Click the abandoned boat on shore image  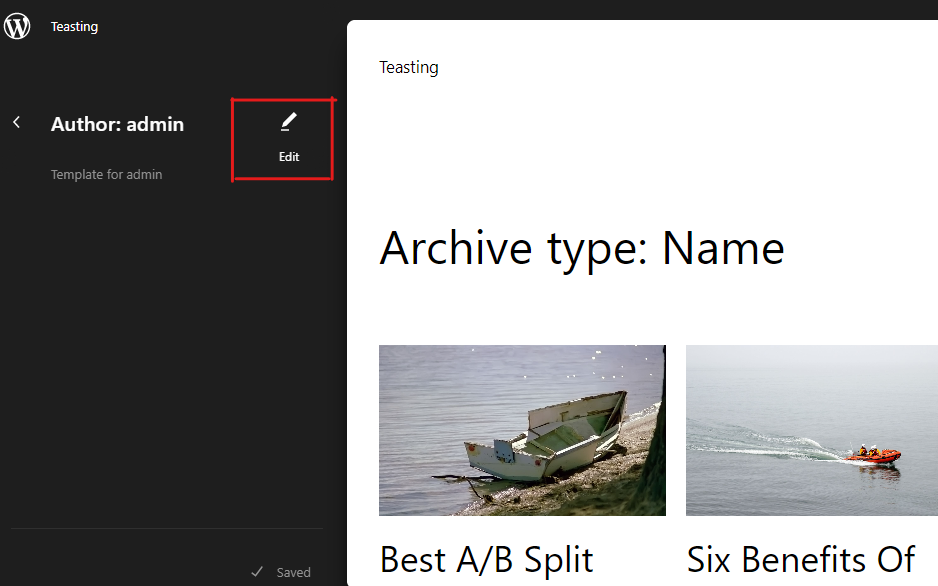tap(522, 430)
